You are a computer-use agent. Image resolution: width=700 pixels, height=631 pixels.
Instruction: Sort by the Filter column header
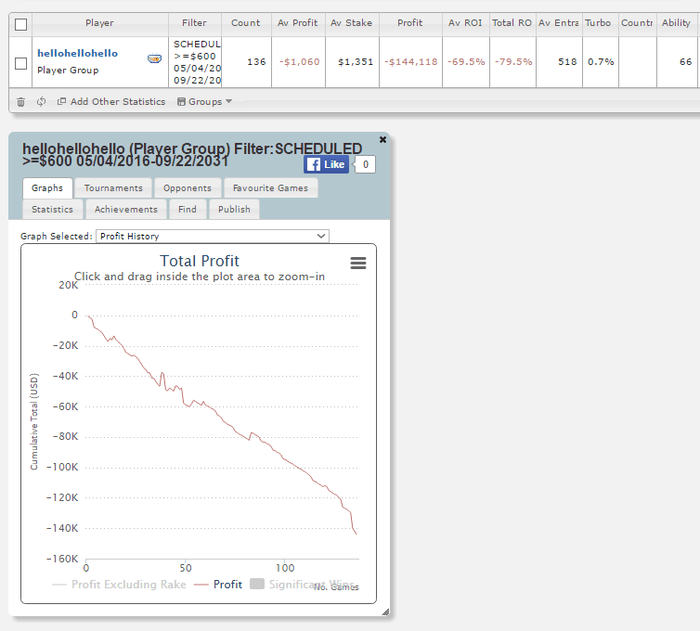[195, 23]
